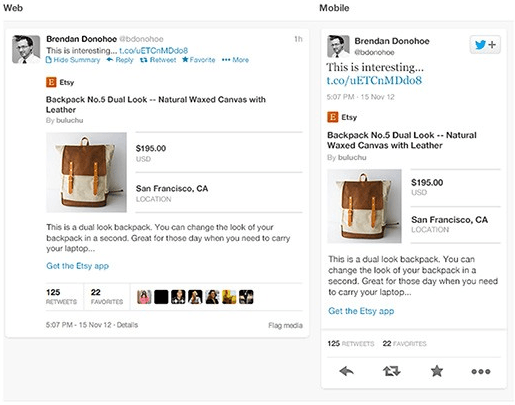Open the backpack product image in web card
This screenshot has width=515, height=405.
[86, 172]
